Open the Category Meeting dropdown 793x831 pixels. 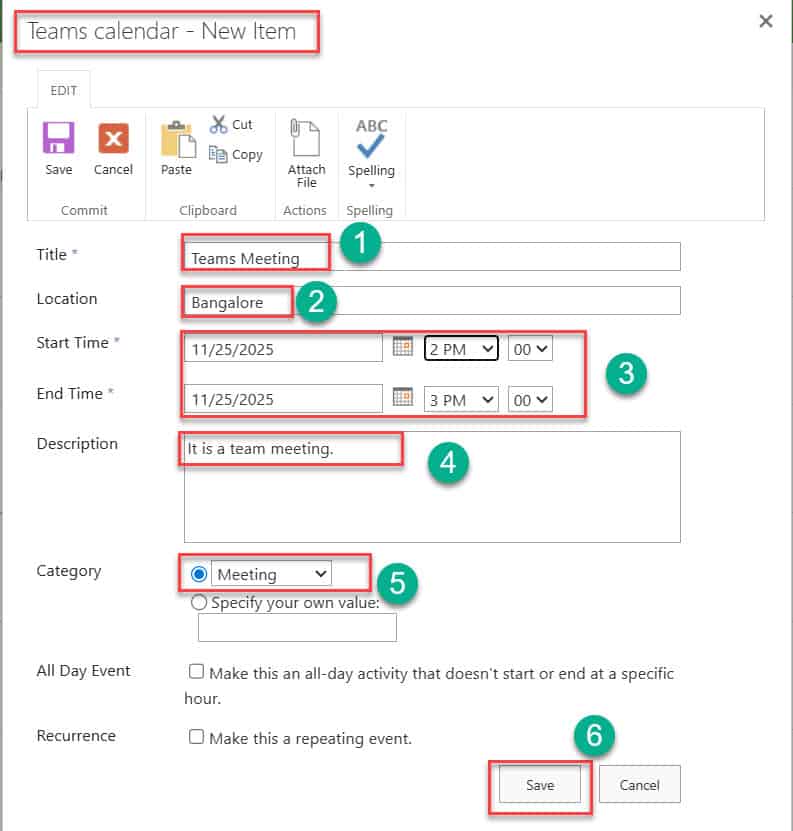coord(271,573)
